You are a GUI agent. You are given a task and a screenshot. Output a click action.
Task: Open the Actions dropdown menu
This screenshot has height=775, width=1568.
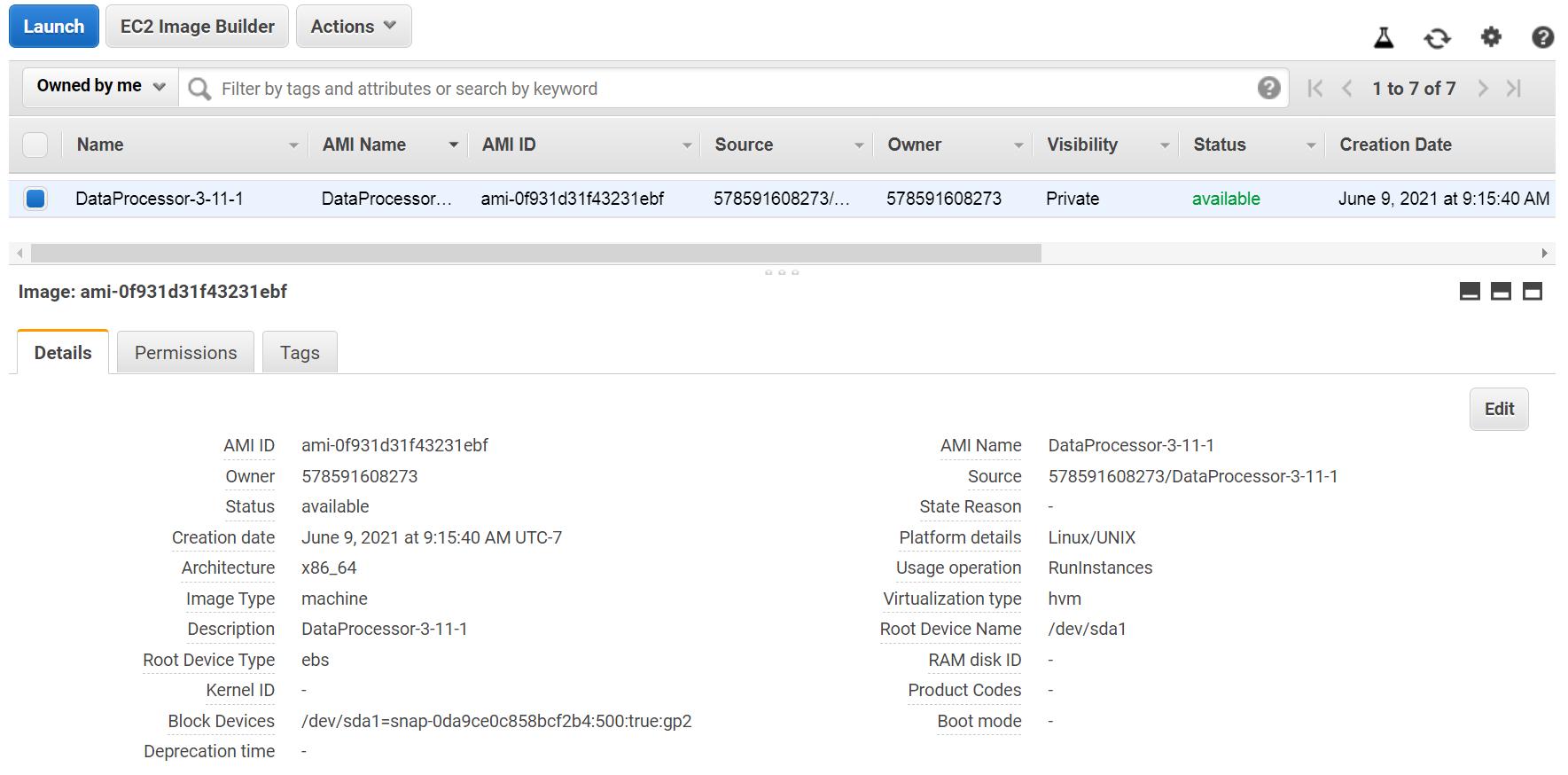pyautogui.click(x=353, y=27)
